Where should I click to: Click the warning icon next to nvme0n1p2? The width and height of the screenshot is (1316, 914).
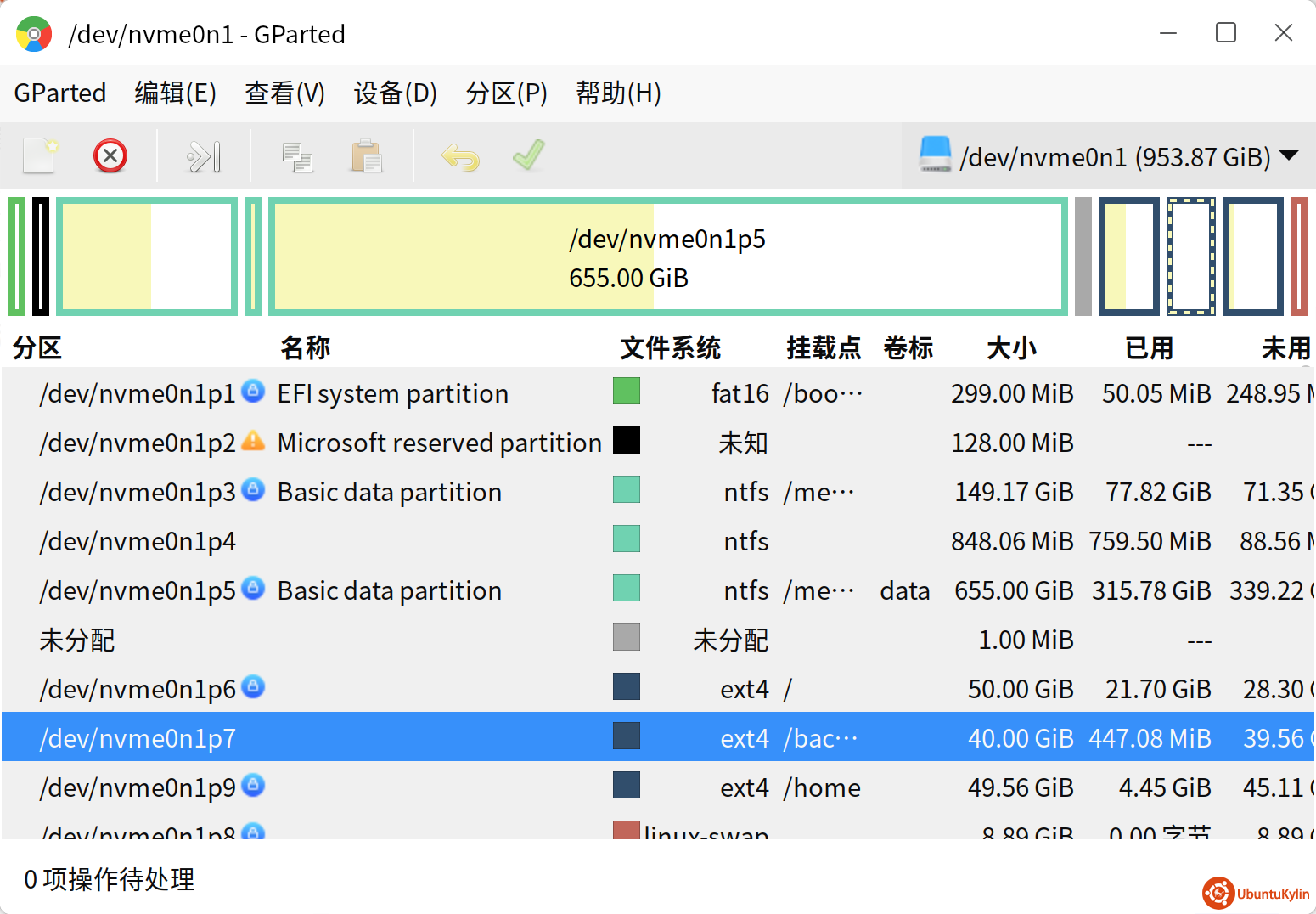(253, 440)
